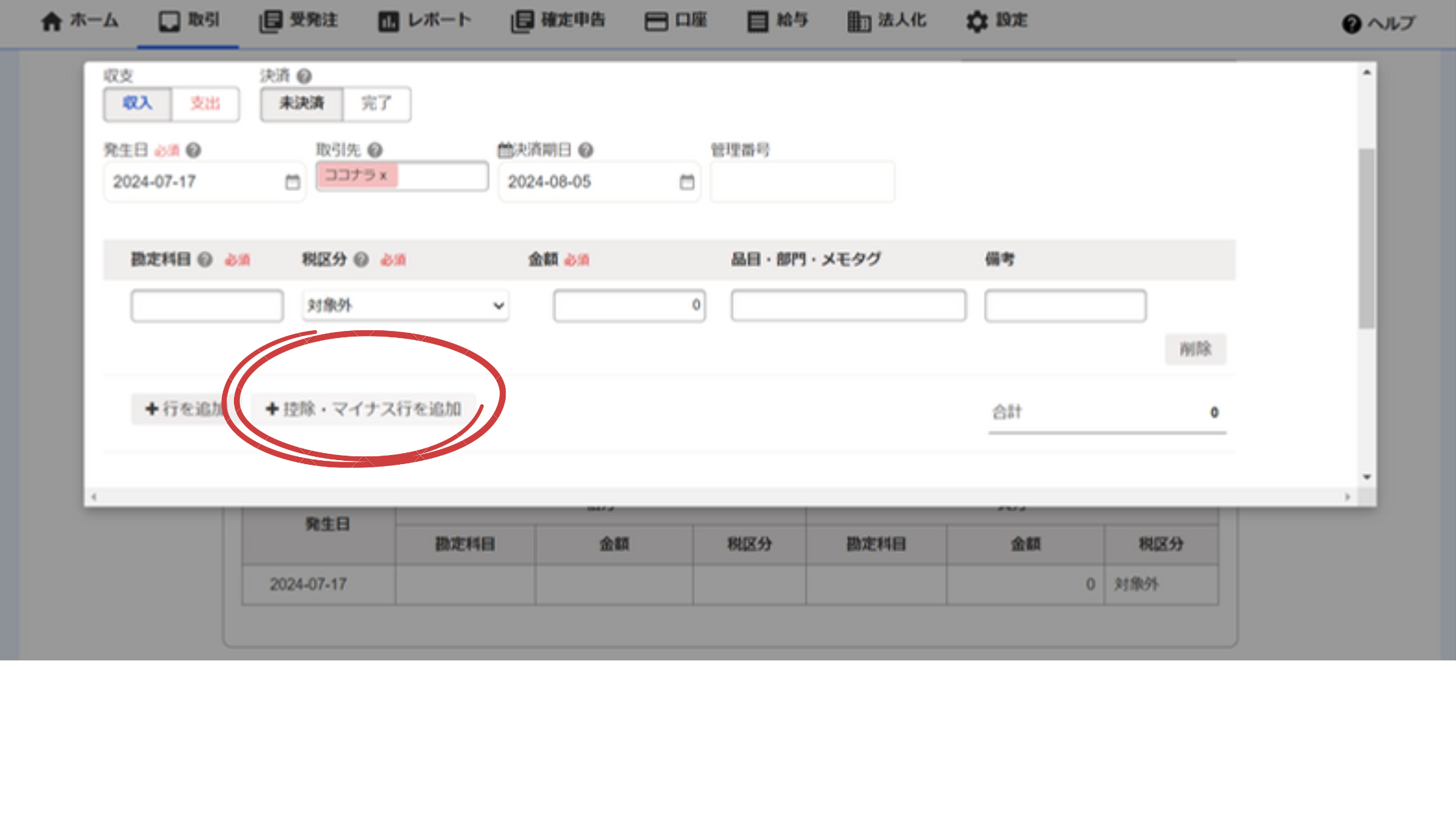This screenshot has width=1456, height=819.
Task: Select the 収入 toggle option
Action: [x=137, y=103]
